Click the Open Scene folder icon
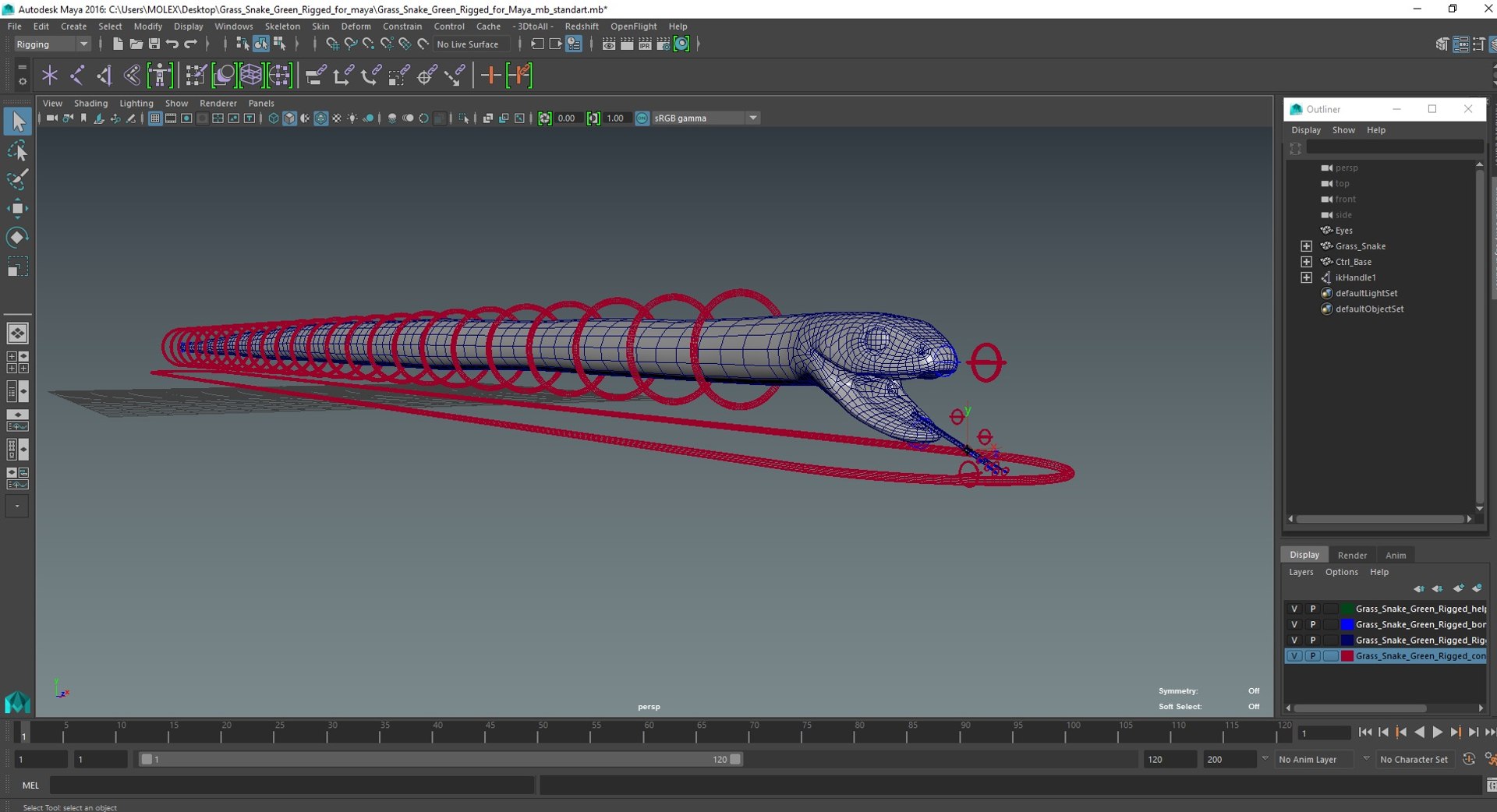The image size is (1497, 812). coord(136,44)
